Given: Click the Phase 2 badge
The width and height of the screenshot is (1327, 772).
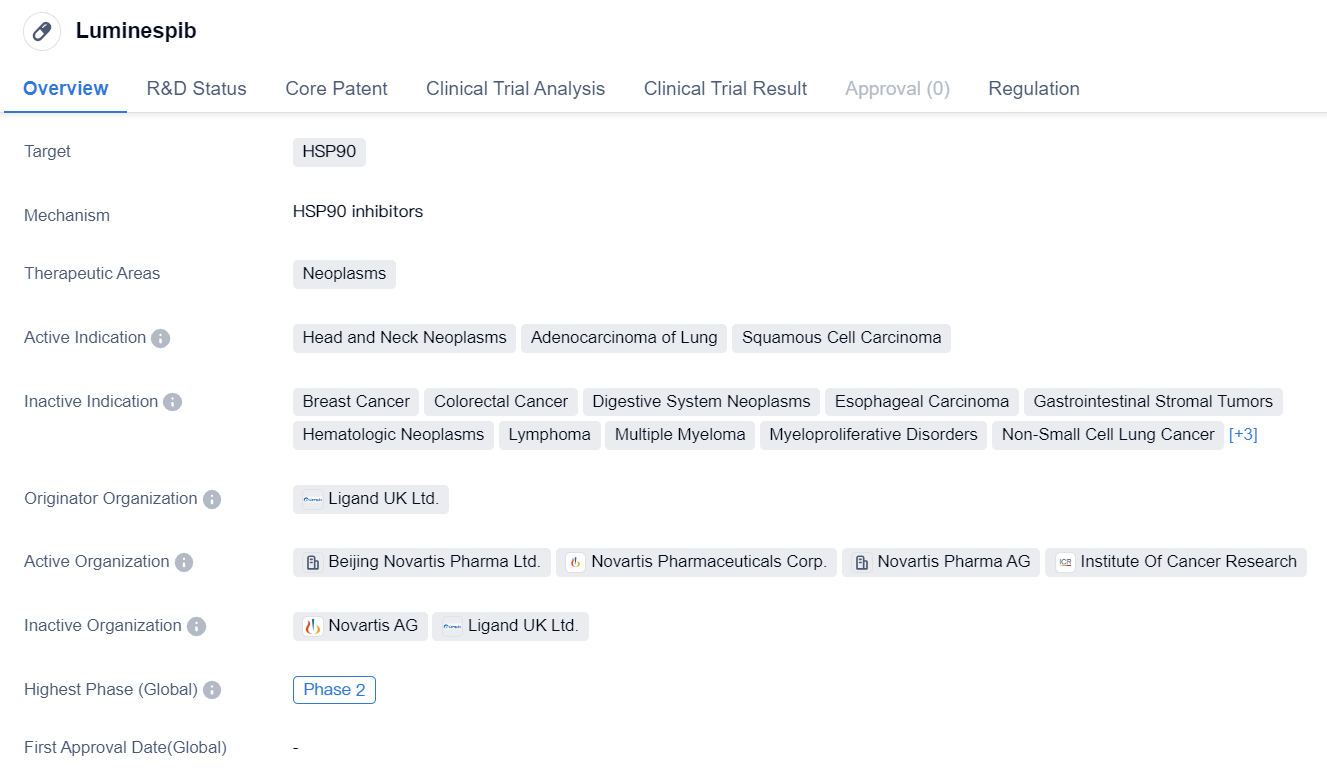Looking at the screenshot, I should [x=334, y=690].
